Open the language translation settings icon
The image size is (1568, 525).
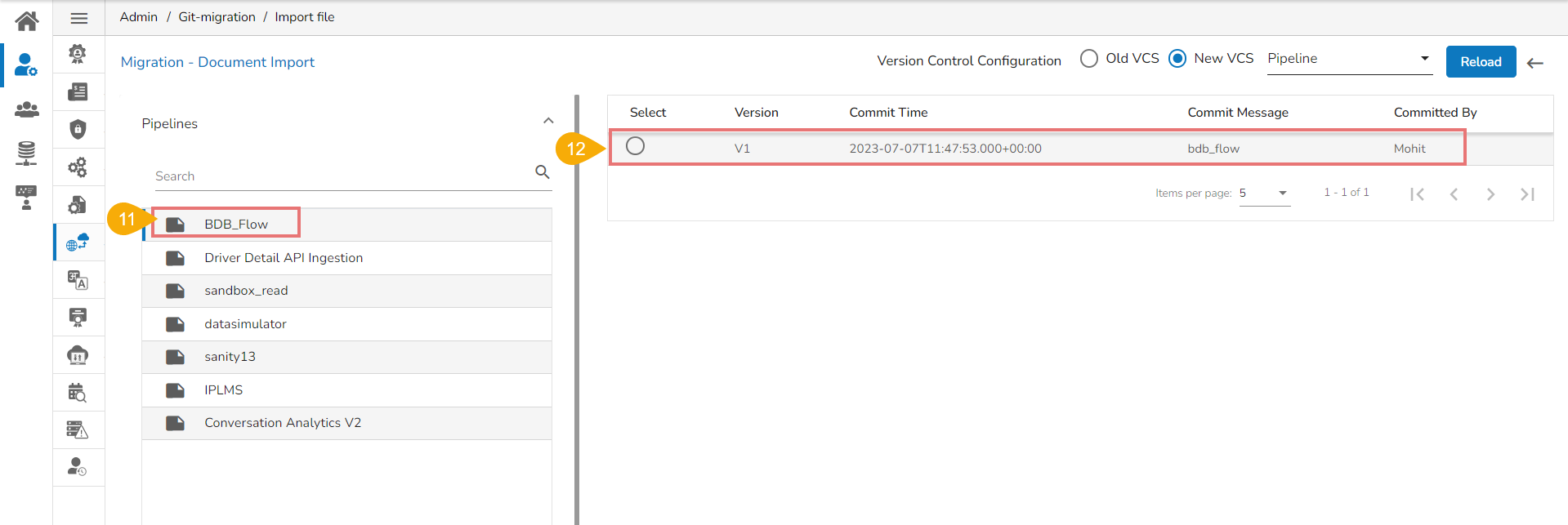pyautogui.click(x=78, y=280)
